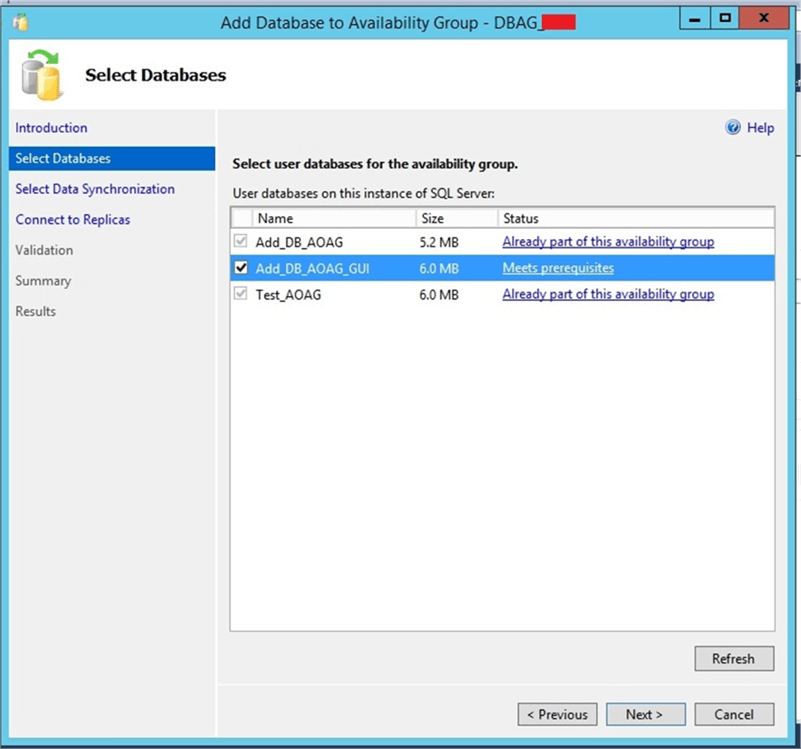Click the wizard database icon in header
The width and height of the screenshot is (801, 749).
point(41,76)
